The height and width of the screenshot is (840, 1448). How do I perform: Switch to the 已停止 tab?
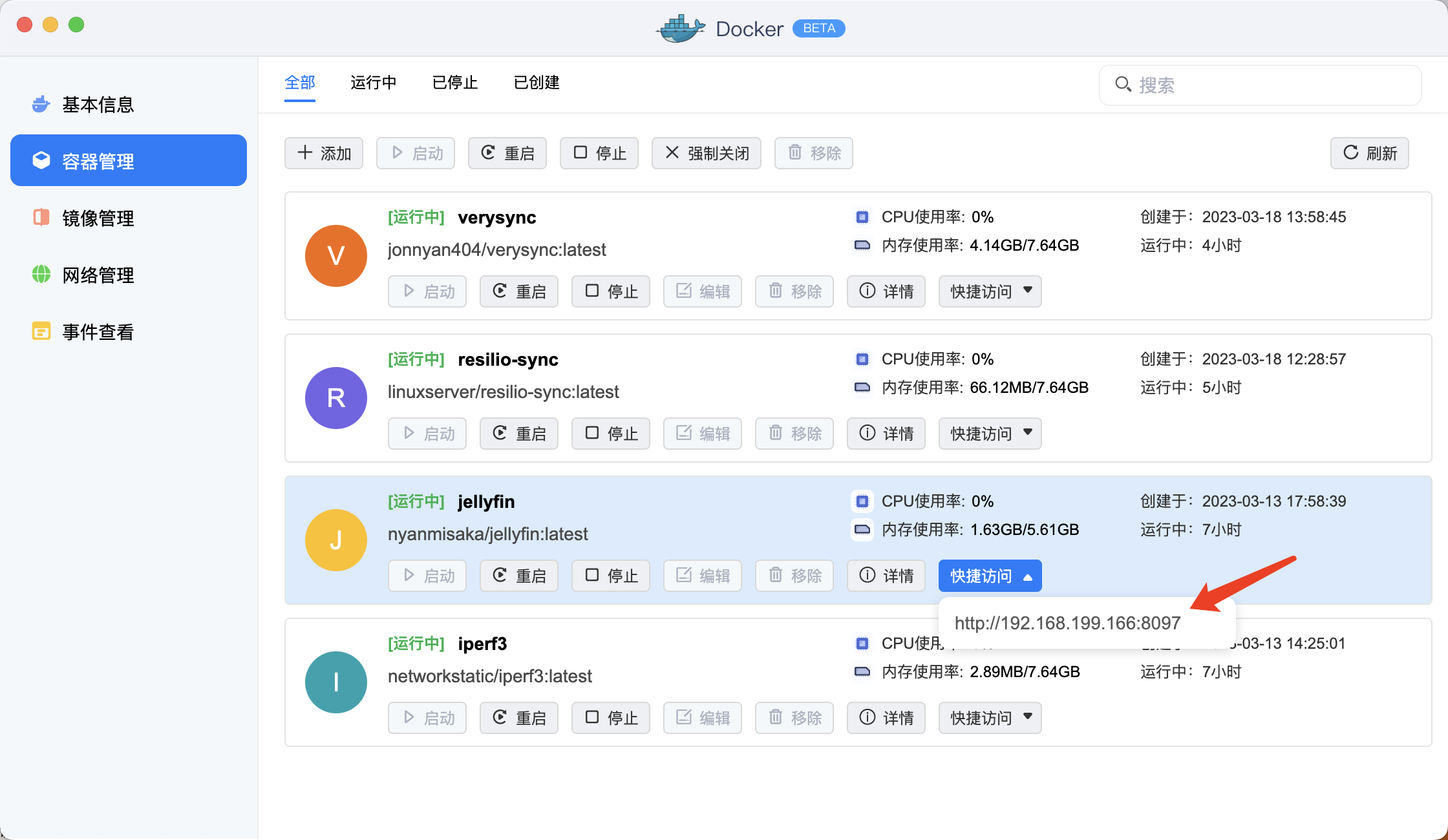click(455, 83)
